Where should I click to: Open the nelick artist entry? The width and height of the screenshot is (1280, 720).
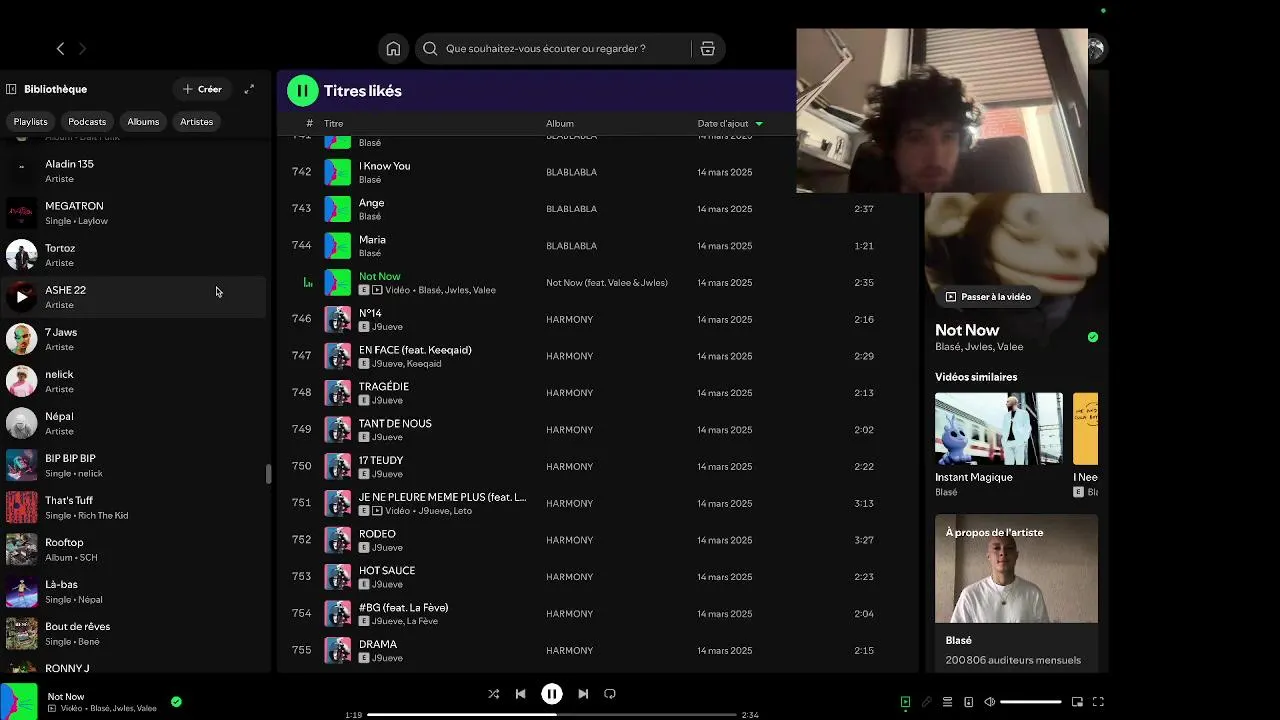[133, 381]
